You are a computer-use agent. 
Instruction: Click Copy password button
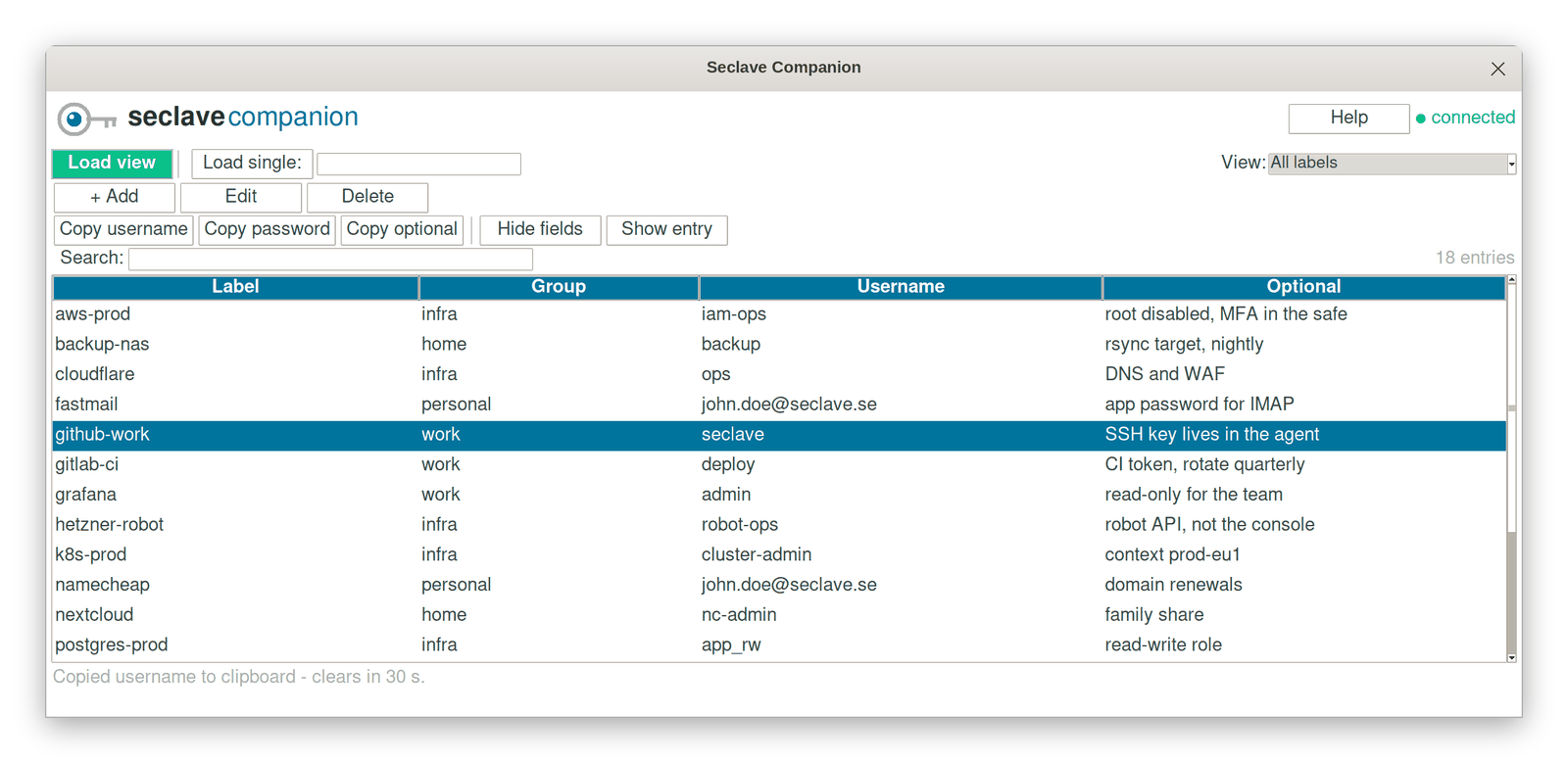click(267, 229)
